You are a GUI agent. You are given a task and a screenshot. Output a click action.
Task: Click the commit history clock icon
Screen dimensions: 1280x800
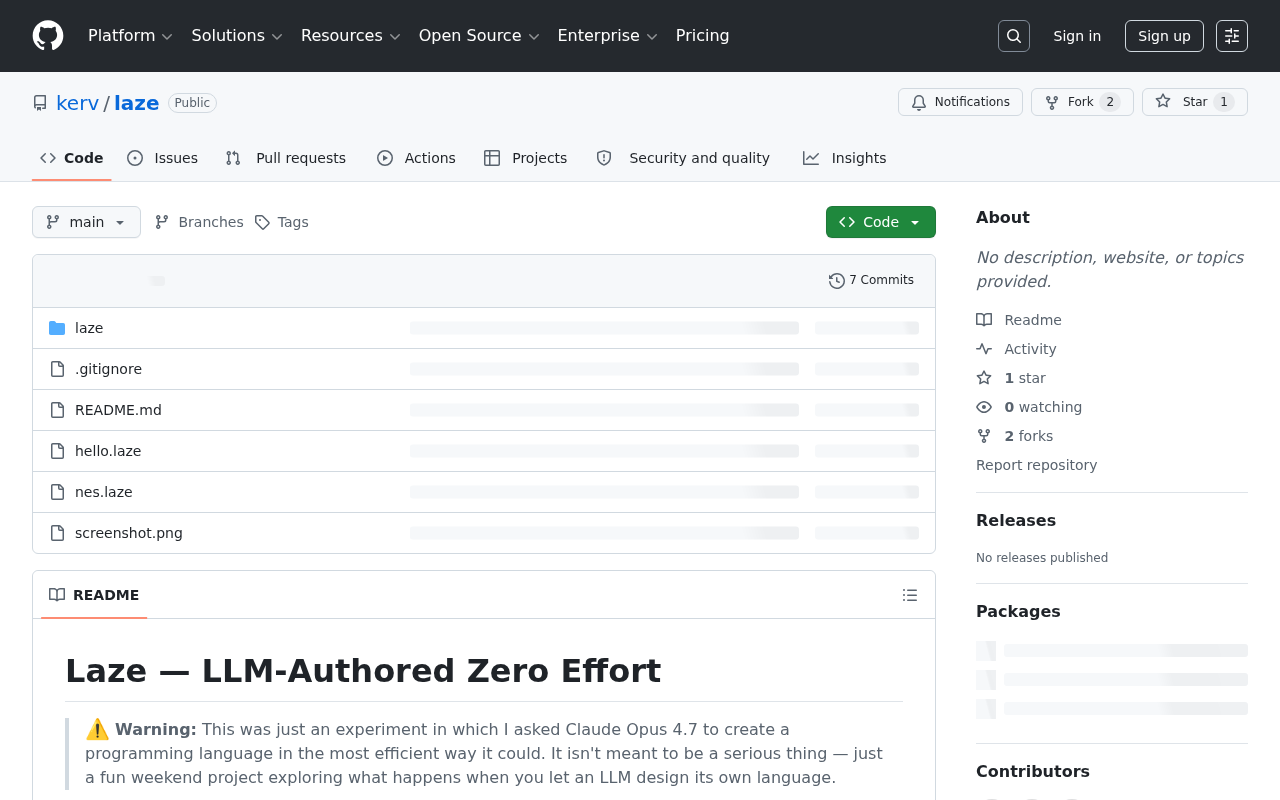(837, 281)
